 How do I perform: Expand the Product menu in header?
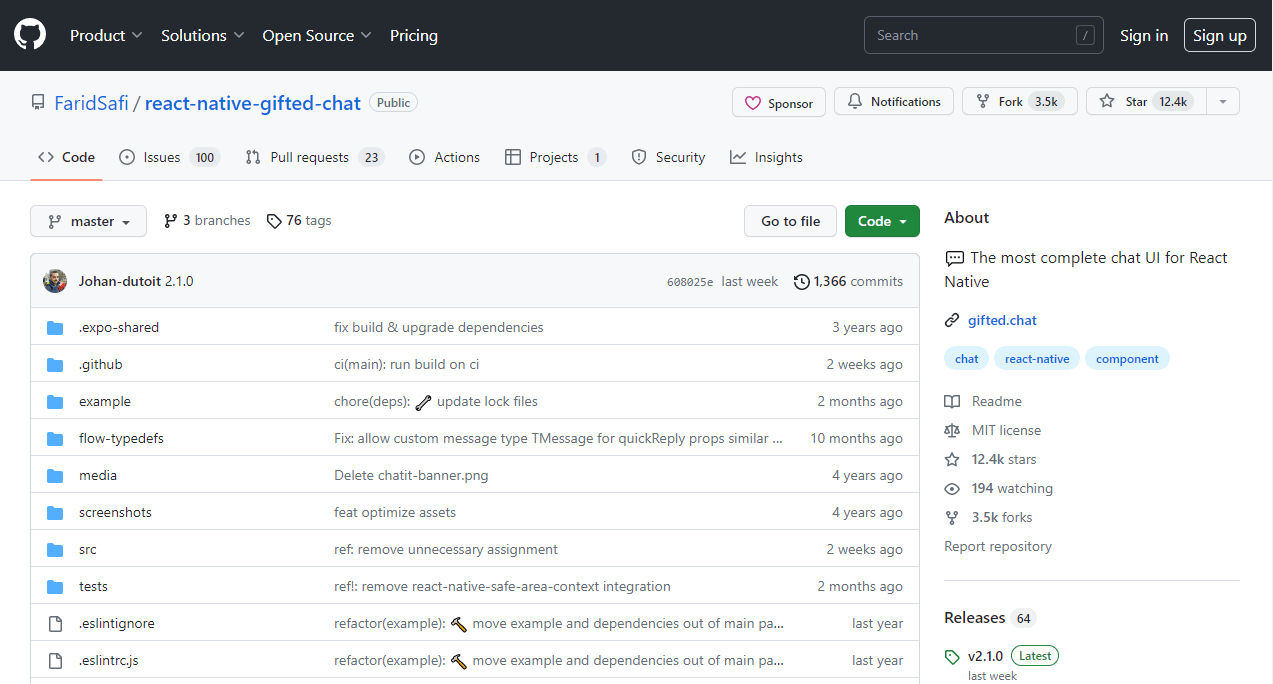pyautogui.click(x=106, y=35)
